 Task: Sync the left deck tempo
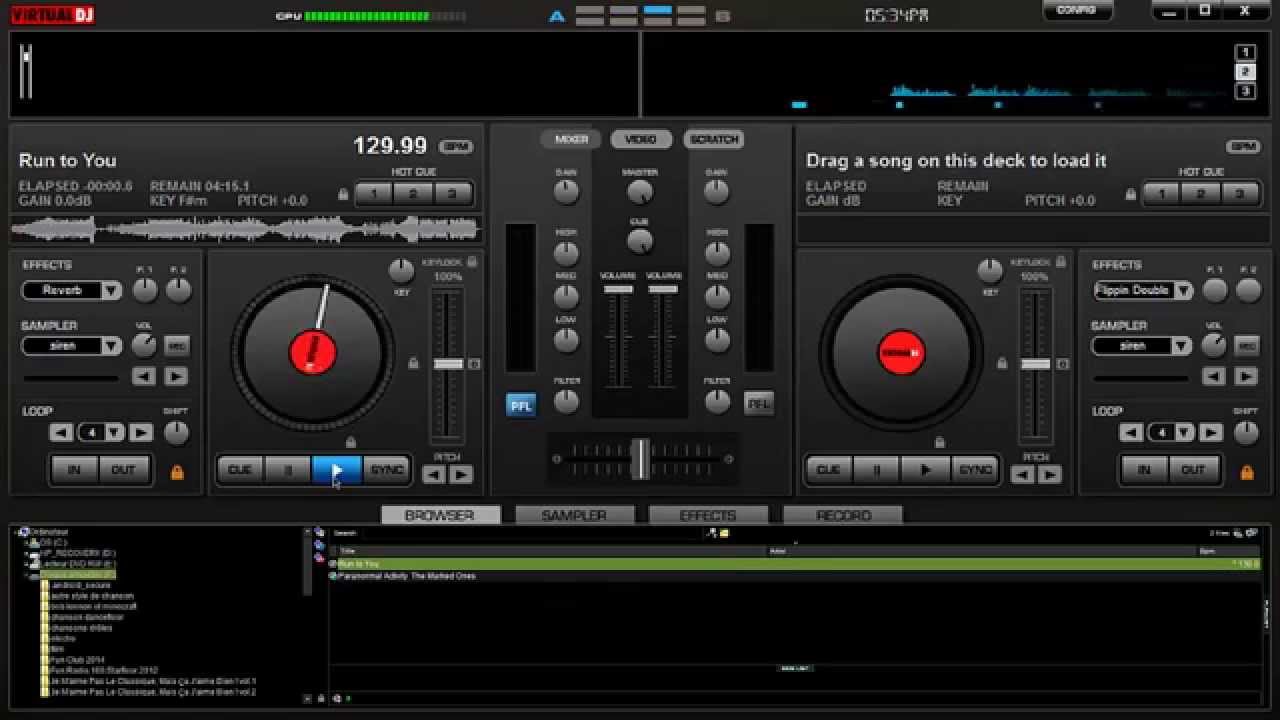click(387, 470)
